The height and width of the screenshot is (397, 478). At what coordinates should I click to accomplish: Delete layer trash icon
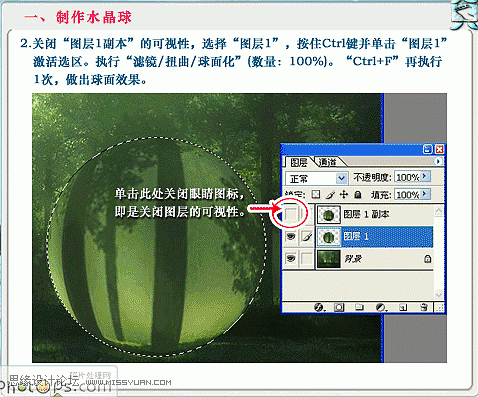tap(424, 307)
